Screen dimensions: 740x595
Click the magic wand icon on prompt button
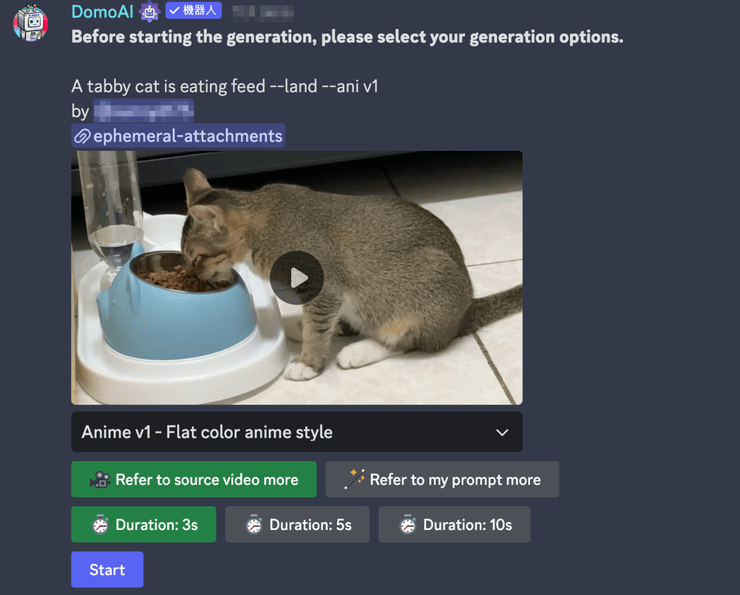[354, 479]
